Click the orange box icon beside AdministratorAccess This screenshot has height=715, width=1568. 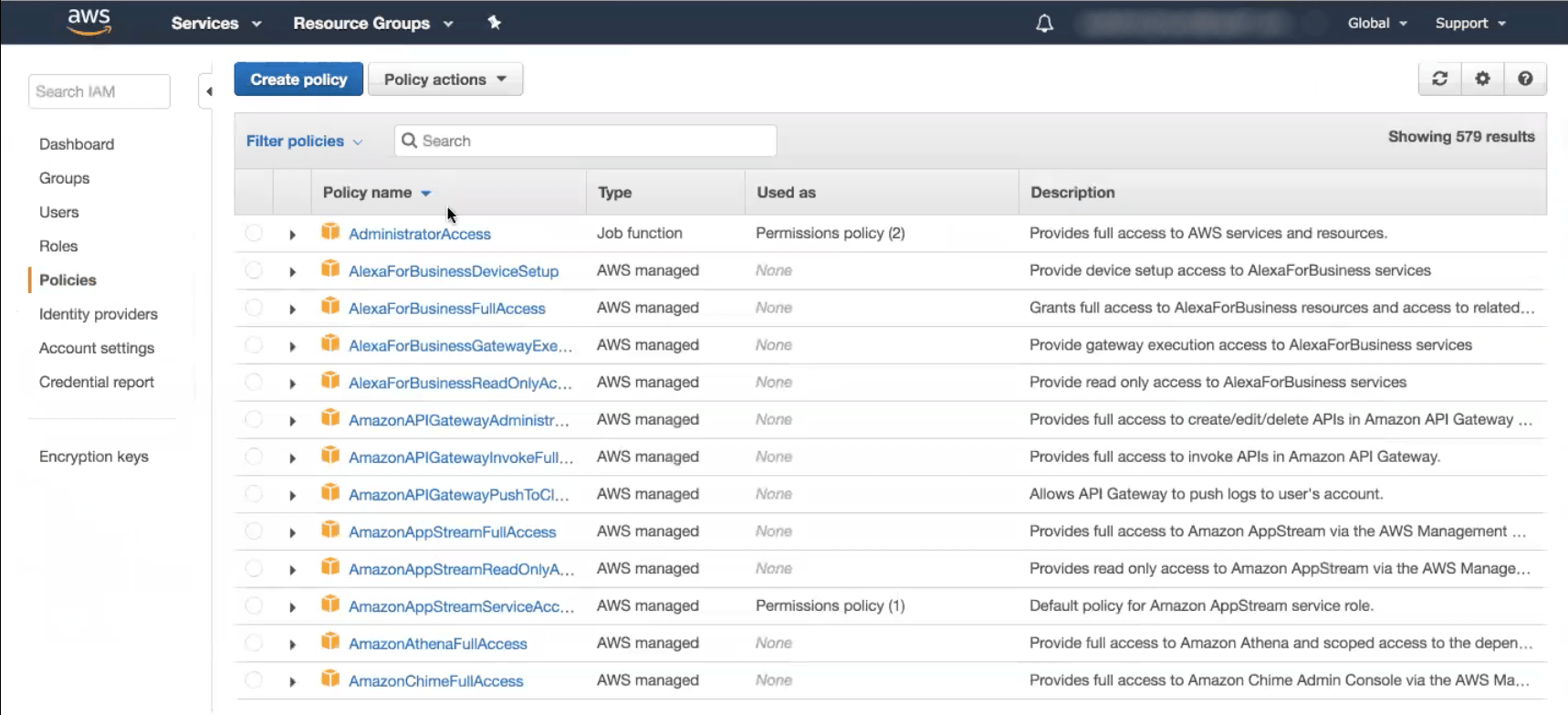[x=330, y=232]
